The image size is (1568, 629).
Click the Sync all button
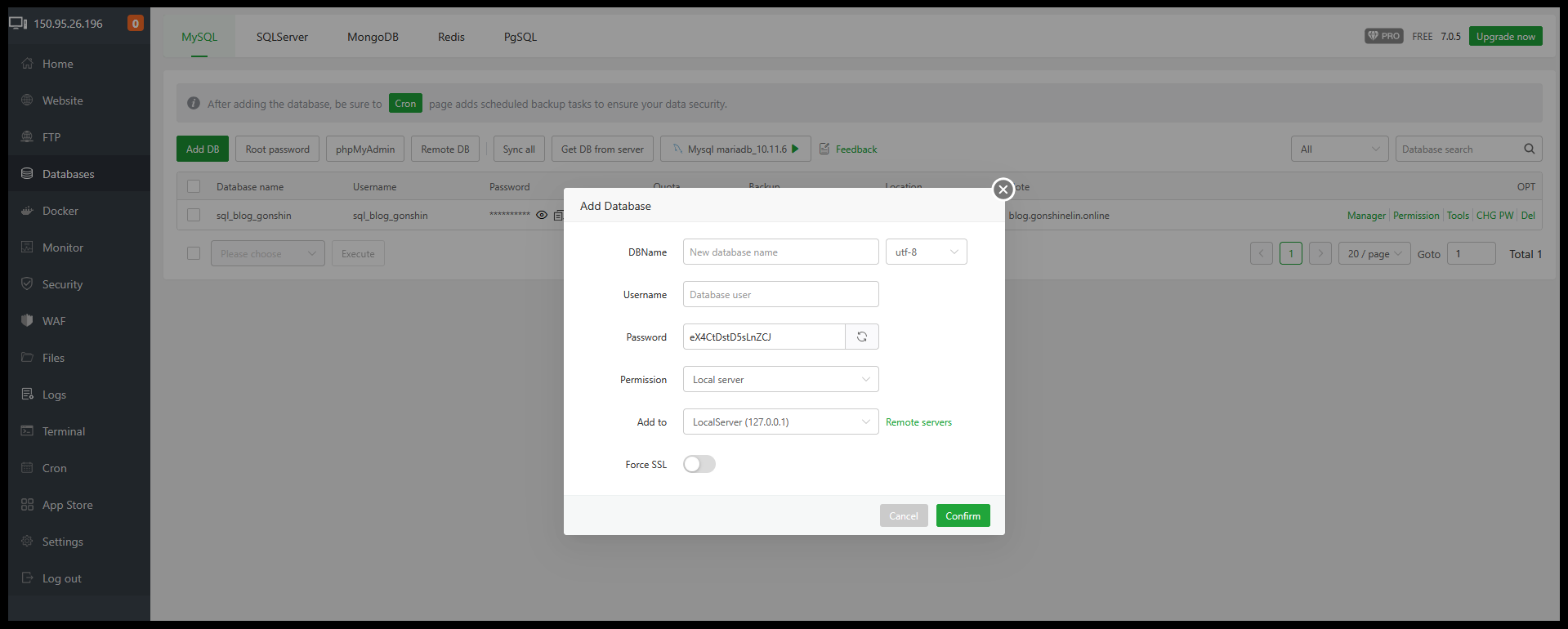tap(519, 149)
